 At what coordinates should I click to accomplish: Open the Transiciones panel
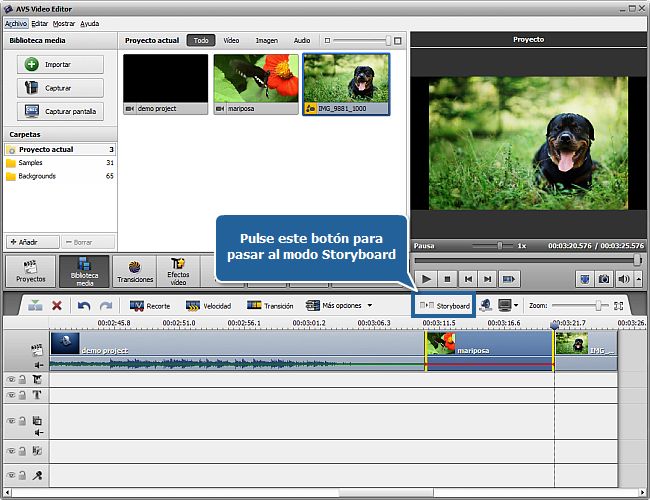point(133,272)
